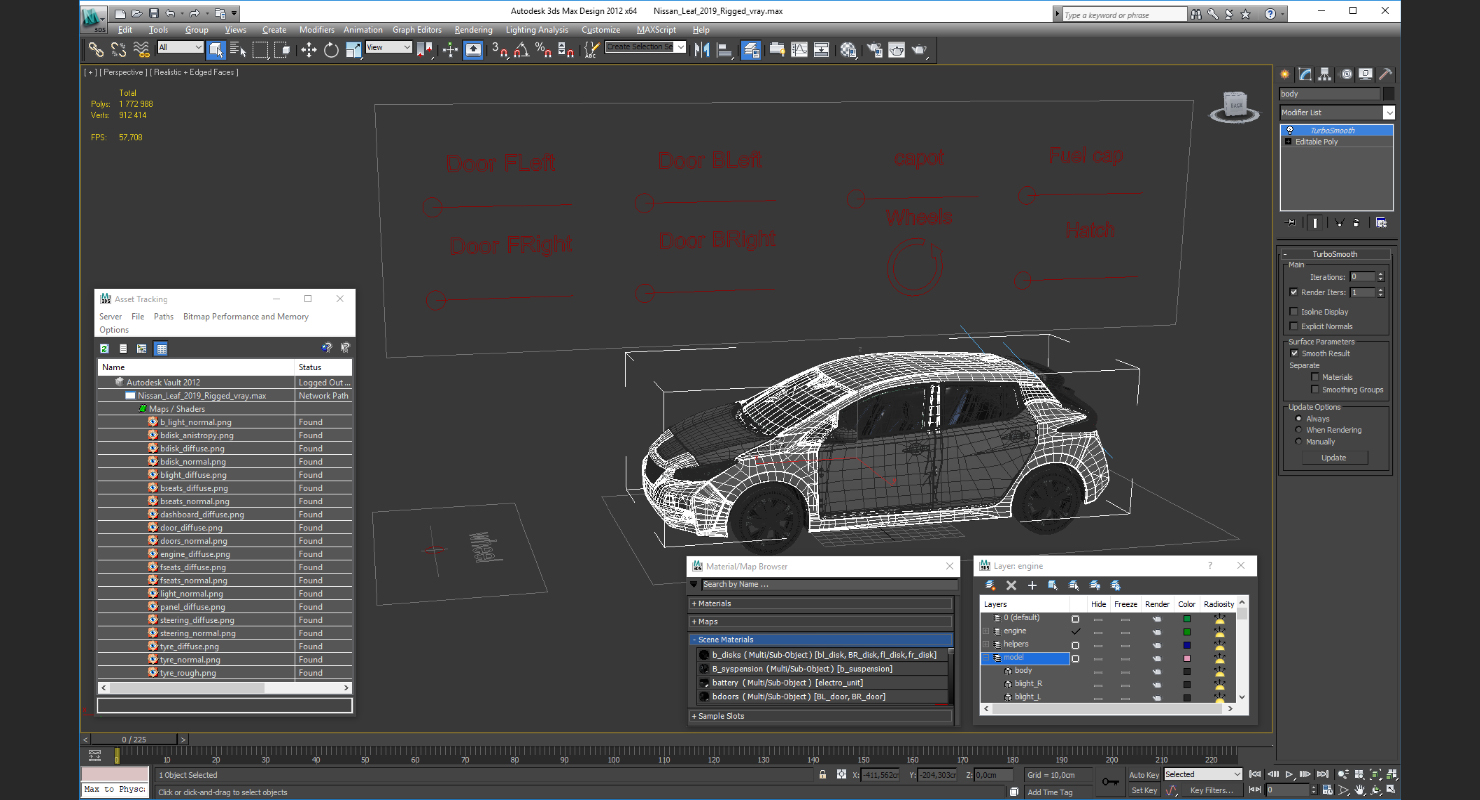Image resolution: width=1480 pixels, height=800 pixels.
Task: Choose the Select and Scale tool
Action: click(x=353, y=49)
